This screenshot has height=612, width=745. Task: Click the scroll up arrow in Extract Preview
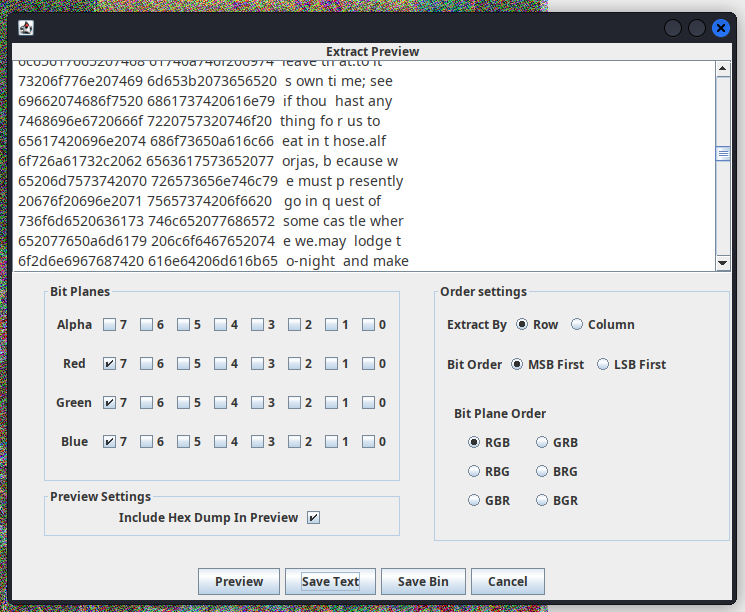click(723, 69)
